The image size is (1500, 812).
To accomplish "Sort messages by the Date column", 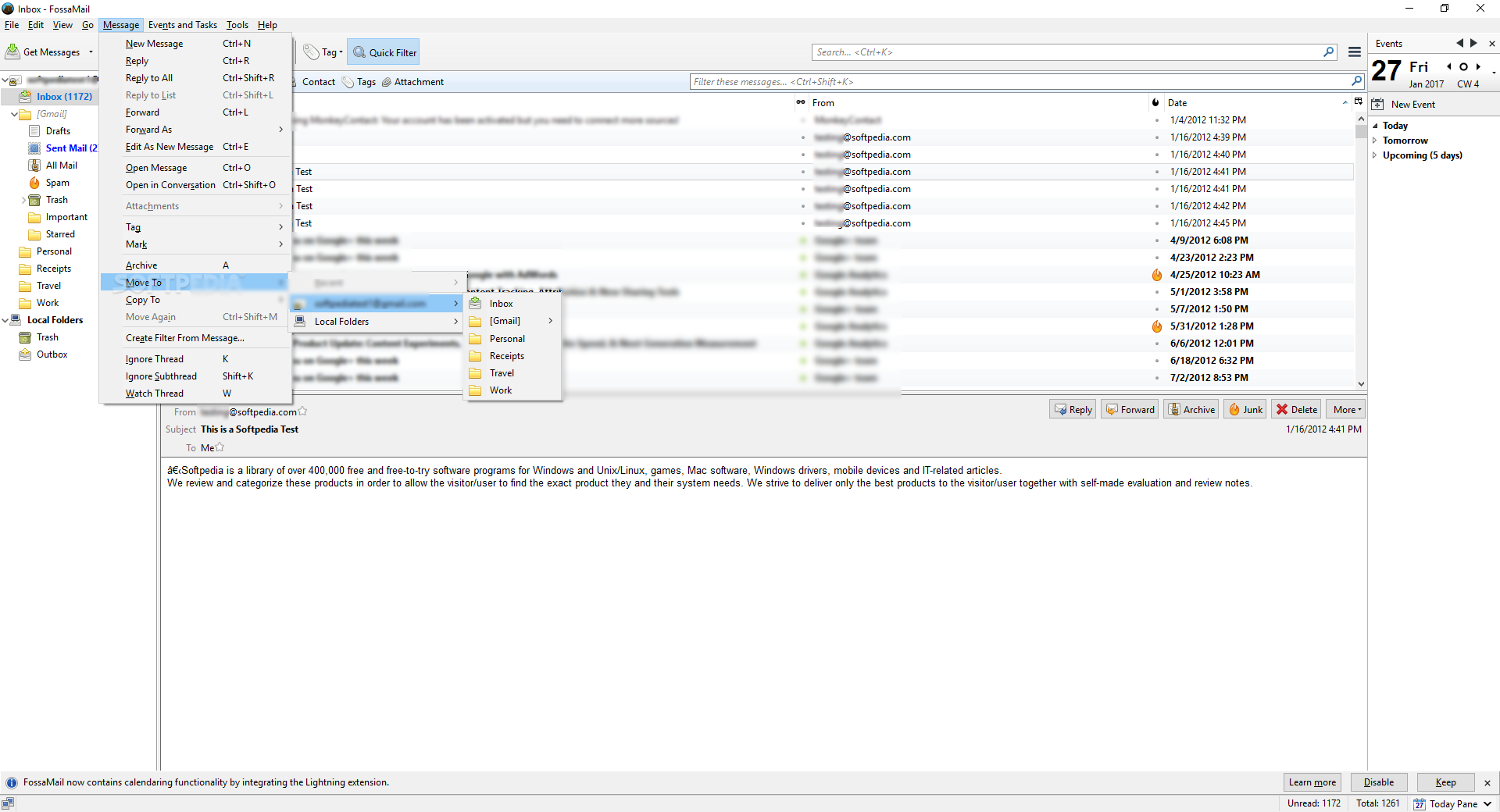I will tap(1256, 103).
